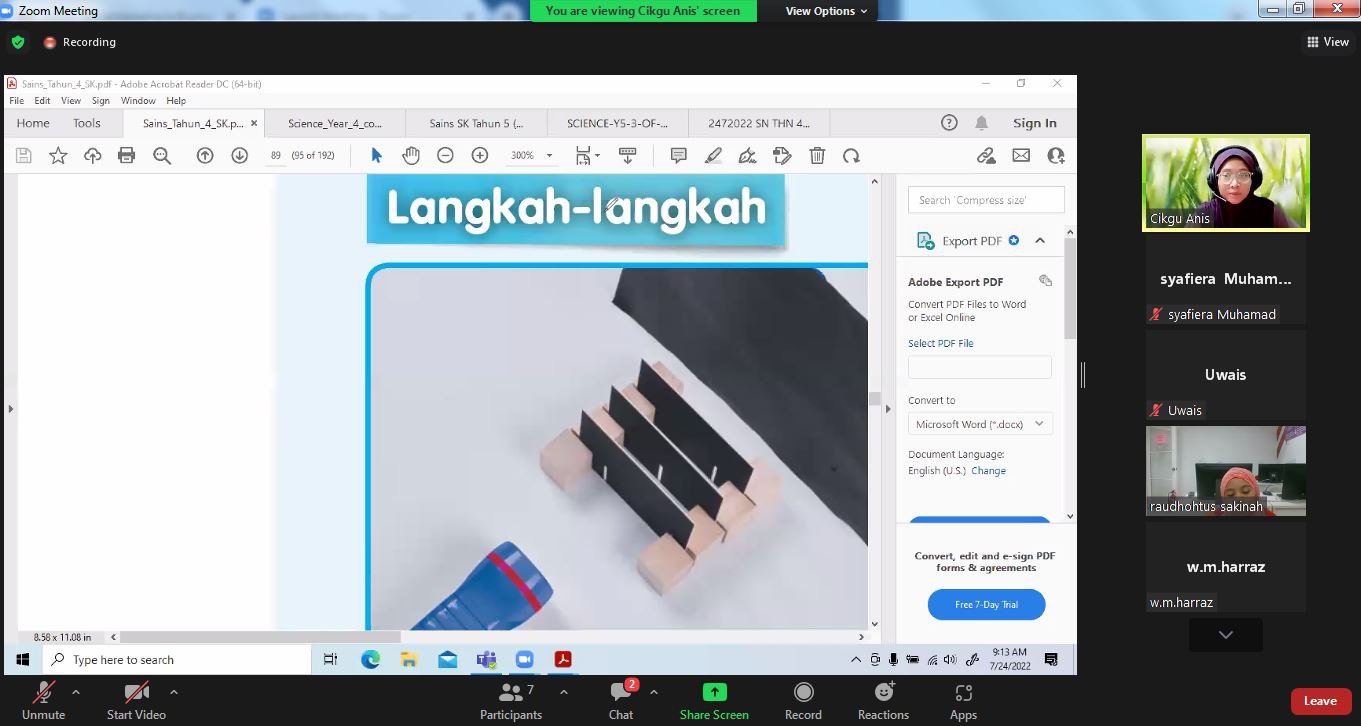Switch to the Tools tab

(87, 123)
